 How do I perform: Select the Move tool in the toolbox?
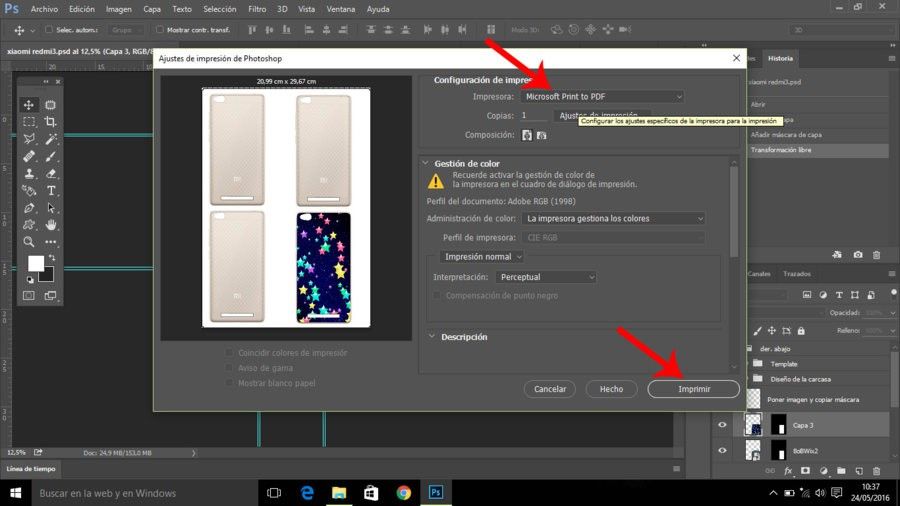point(28,105)
